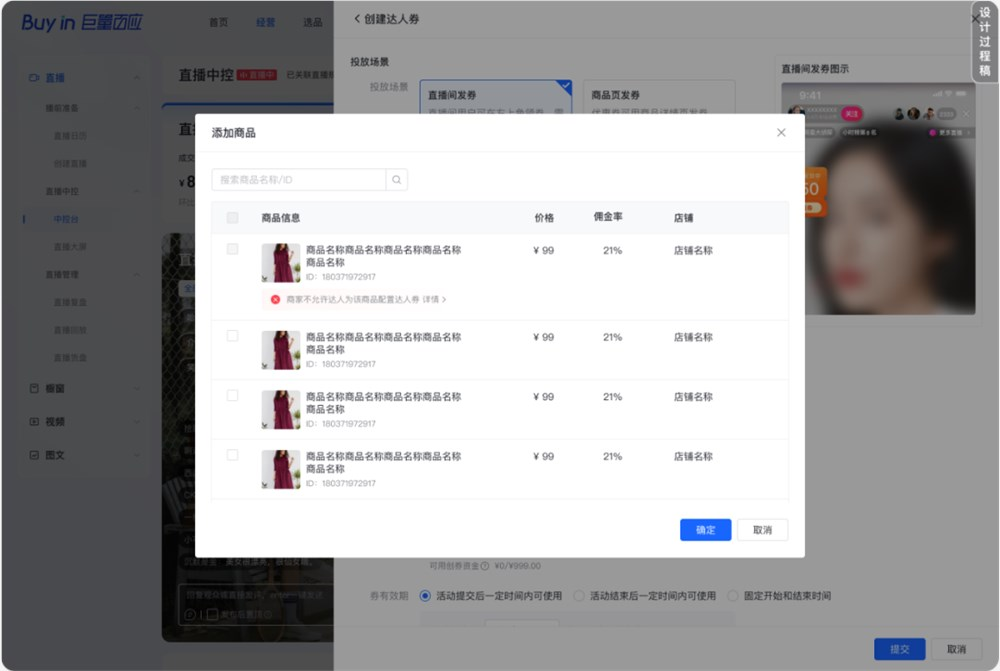
Task: Check the first product's checkbox
Action: (235, 250)
